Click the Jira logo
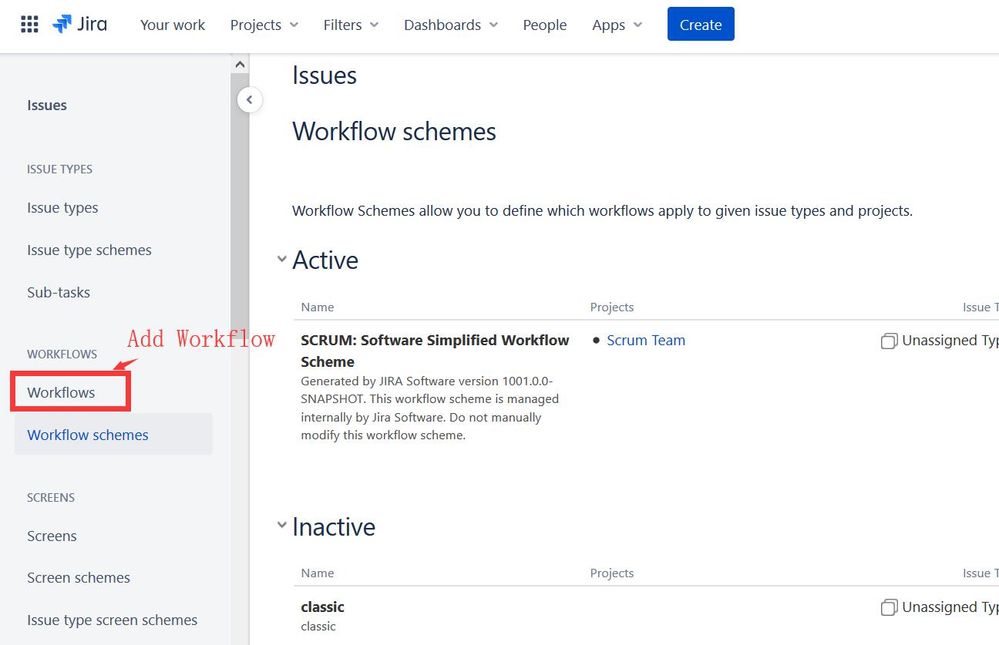The width and height of the screenshot is (999, 645). [80, 24]
